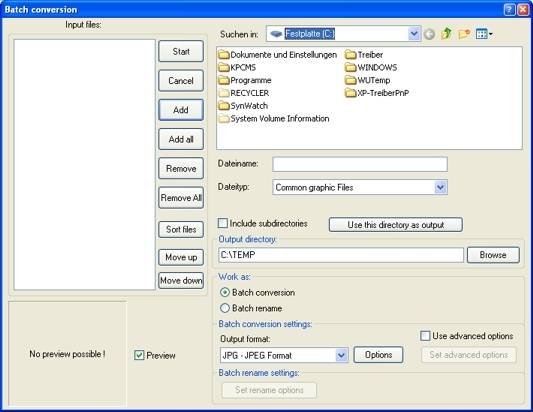
Task: Click the help question mark icon
Action: (x=509, y=10)
